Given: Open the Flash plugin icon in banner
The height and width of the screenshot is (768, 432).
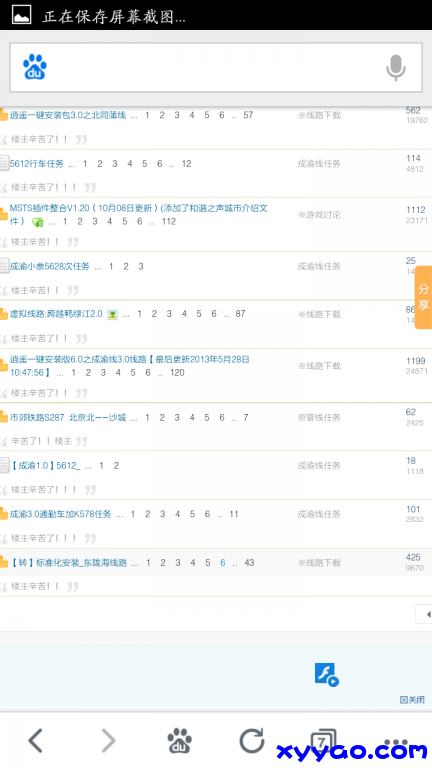Looking at the screenshot, I should 326,674.
